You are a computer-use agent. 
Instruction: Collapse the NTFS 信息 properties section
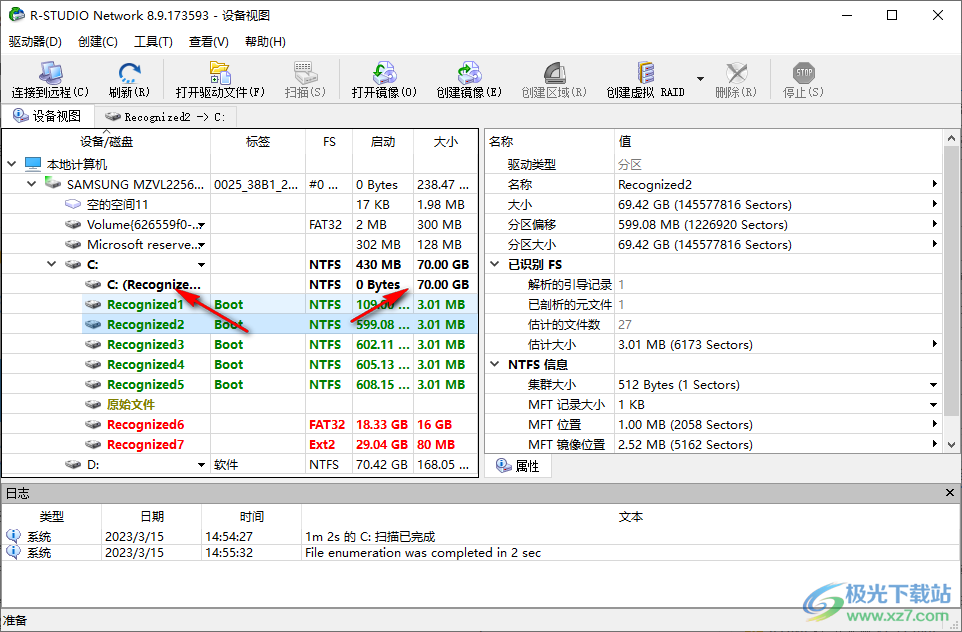tap(495, 364)
